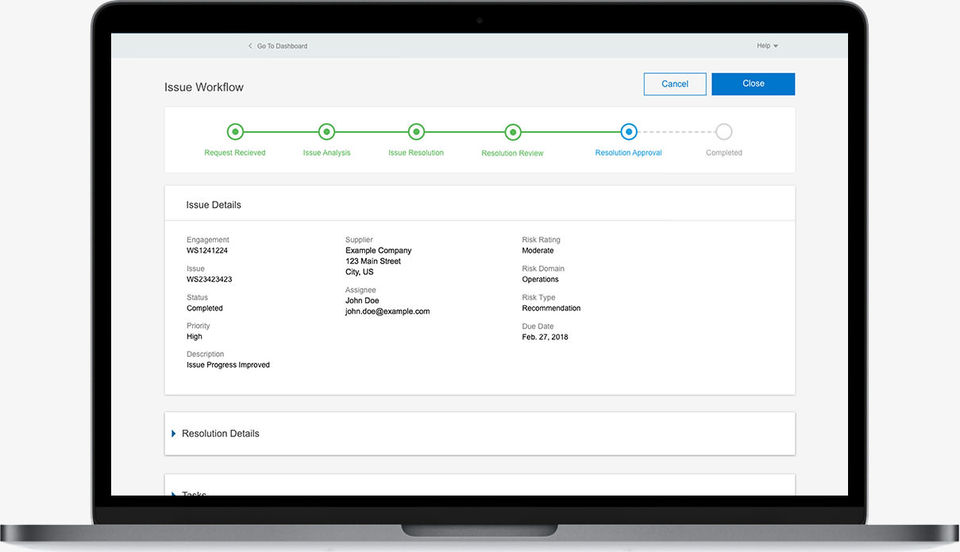960x552 pixels.
Task: Expand the Resolution Details section arrow
Action: click(x=173, y=433)
